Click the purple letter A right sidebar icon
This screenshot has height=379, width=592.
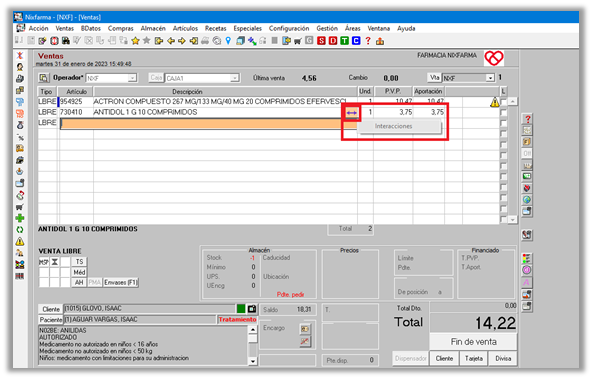[x=527, y=282]
